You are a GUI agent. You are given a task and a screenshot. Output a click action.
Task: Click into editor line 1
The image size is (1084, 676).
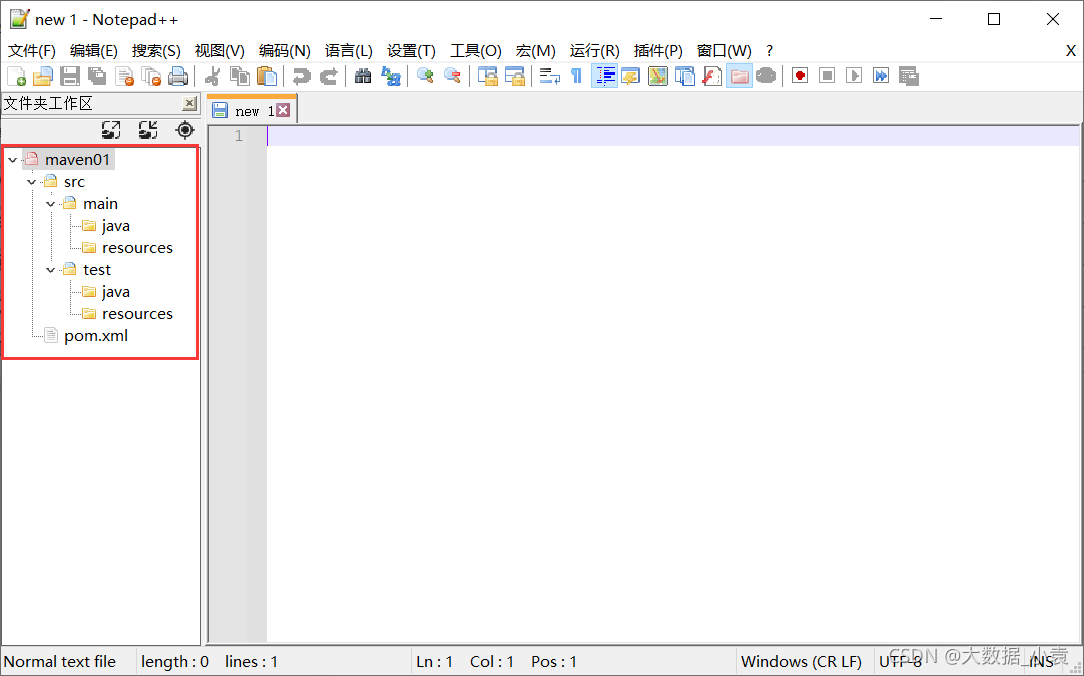coord(673,135)
